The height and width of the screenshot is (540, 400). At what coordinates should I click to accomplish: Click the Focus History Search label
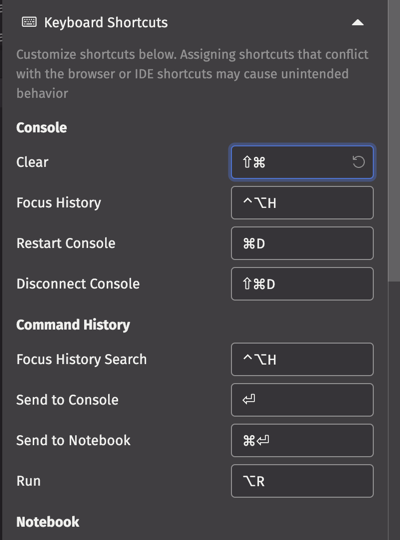click(x=81, y=359)
